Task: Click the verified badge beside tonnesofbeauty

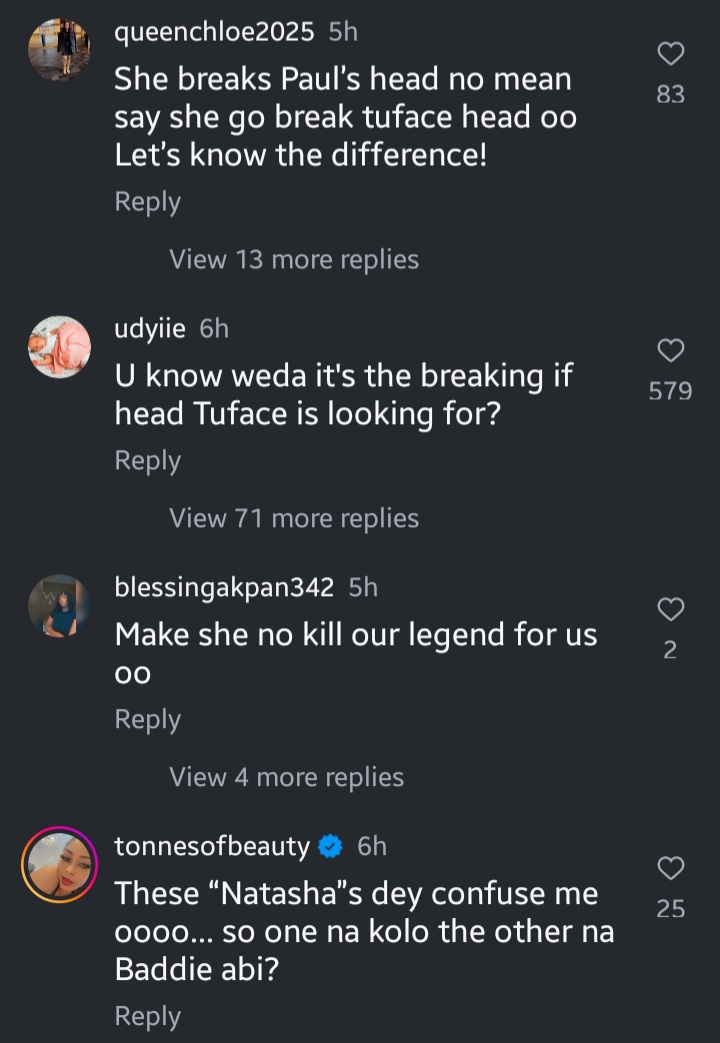Action: 330,847
